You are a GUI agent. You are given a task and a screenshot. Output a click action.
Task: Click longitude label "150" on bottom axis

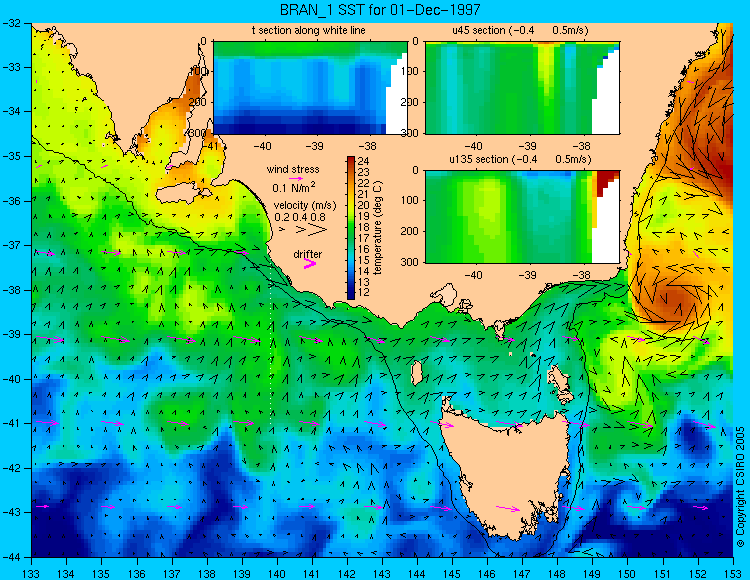pos(627,573)
